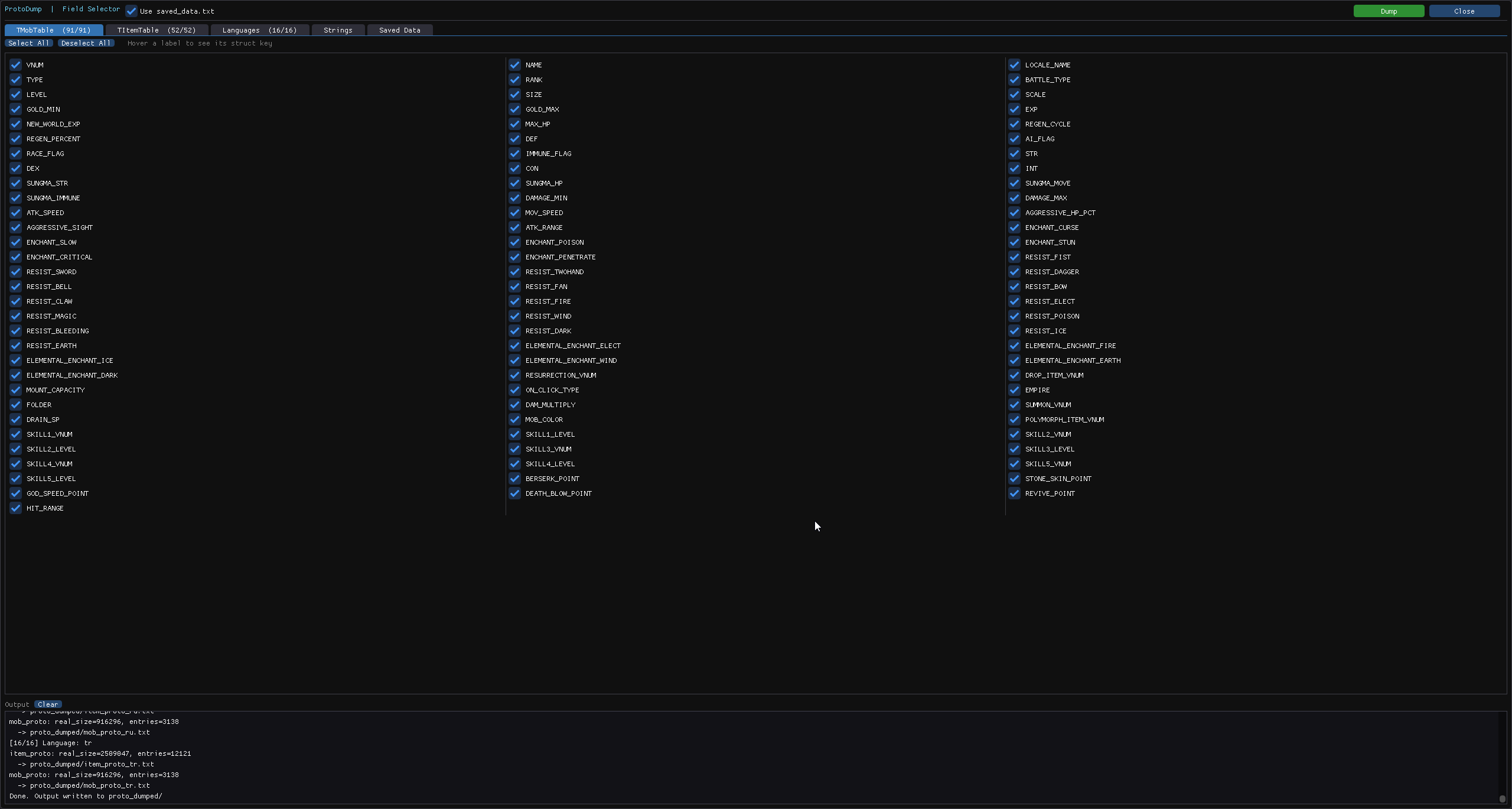Toggle the RANK field checkbox

tap(515, 80)
